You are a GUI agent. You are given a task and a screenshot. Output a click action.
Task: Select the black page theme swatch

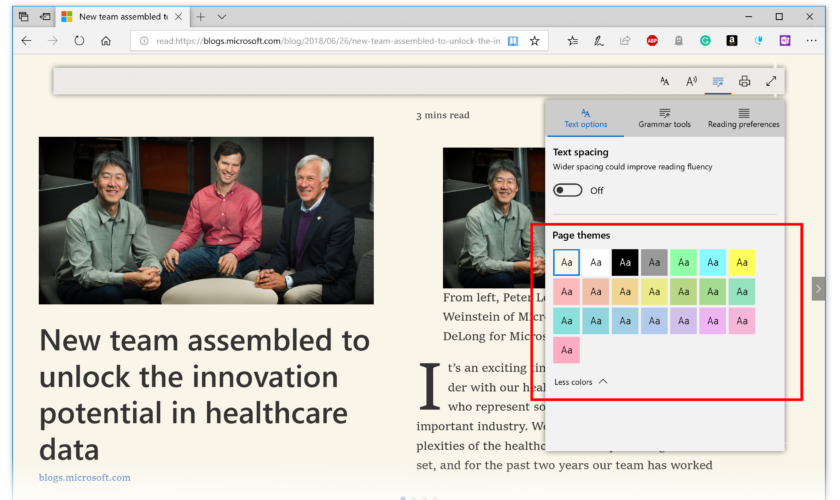pyautogui.click(x=624, y=262)
